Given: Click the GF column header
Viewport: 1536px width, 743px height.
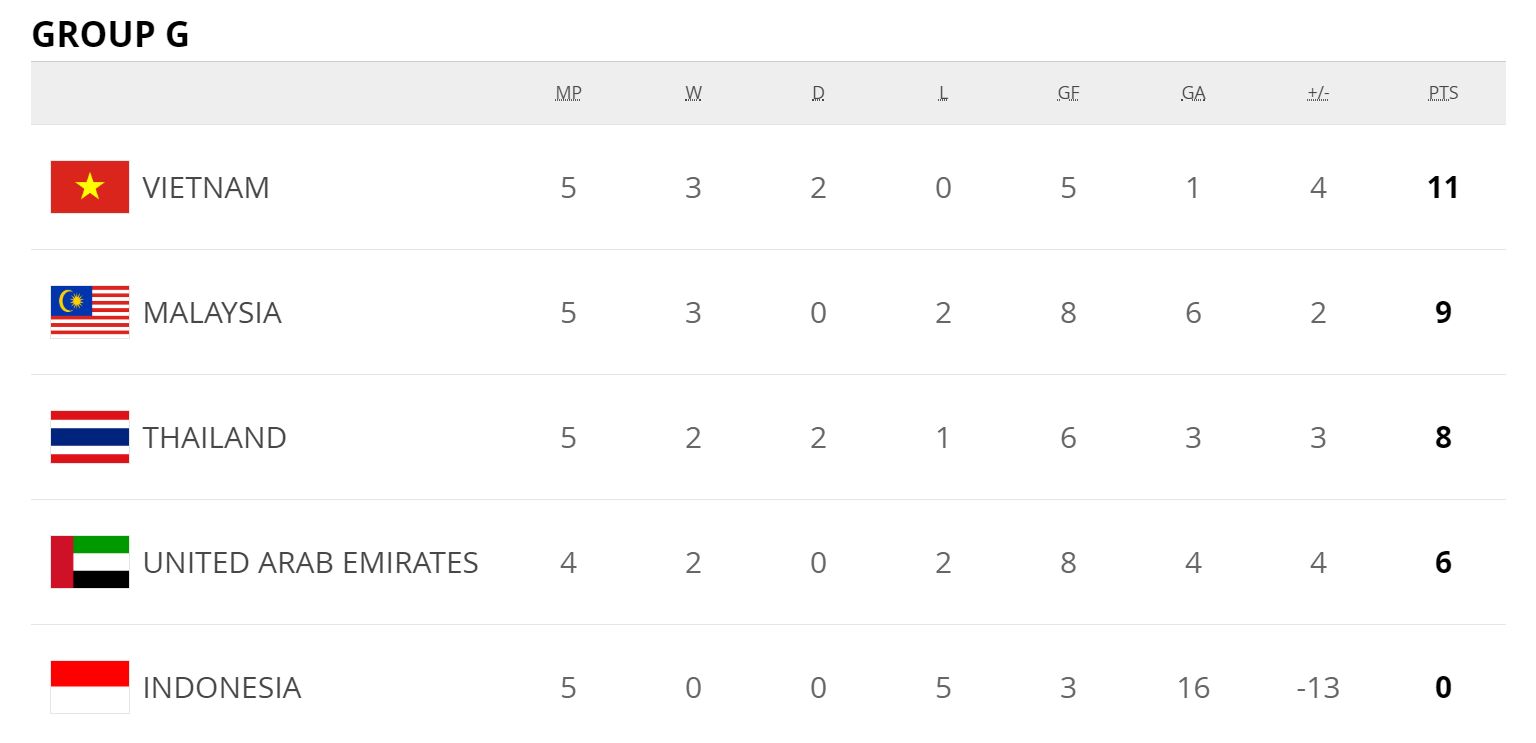Looking at the screenshot, I should pyautogui.click(x=1068, y=93).
